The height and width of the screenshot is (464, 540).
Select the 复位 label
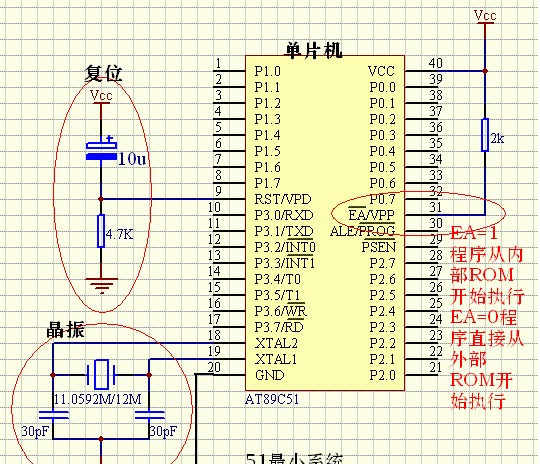point(104,73)
